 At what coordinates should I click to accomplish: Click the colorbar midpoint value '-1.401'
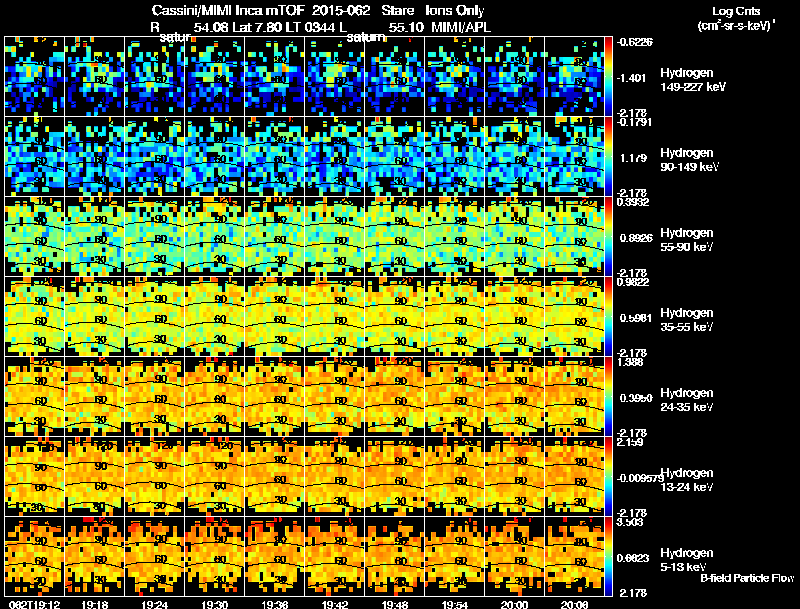click(x=632, y=78)
